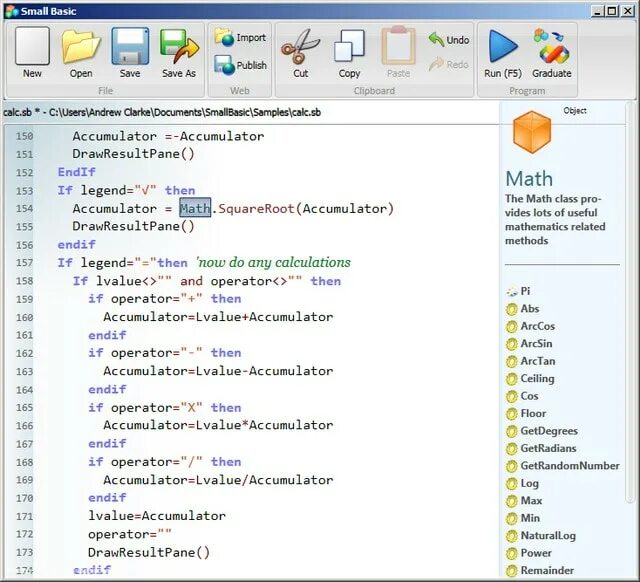Click the Math class description text

(x=555, y=220)
